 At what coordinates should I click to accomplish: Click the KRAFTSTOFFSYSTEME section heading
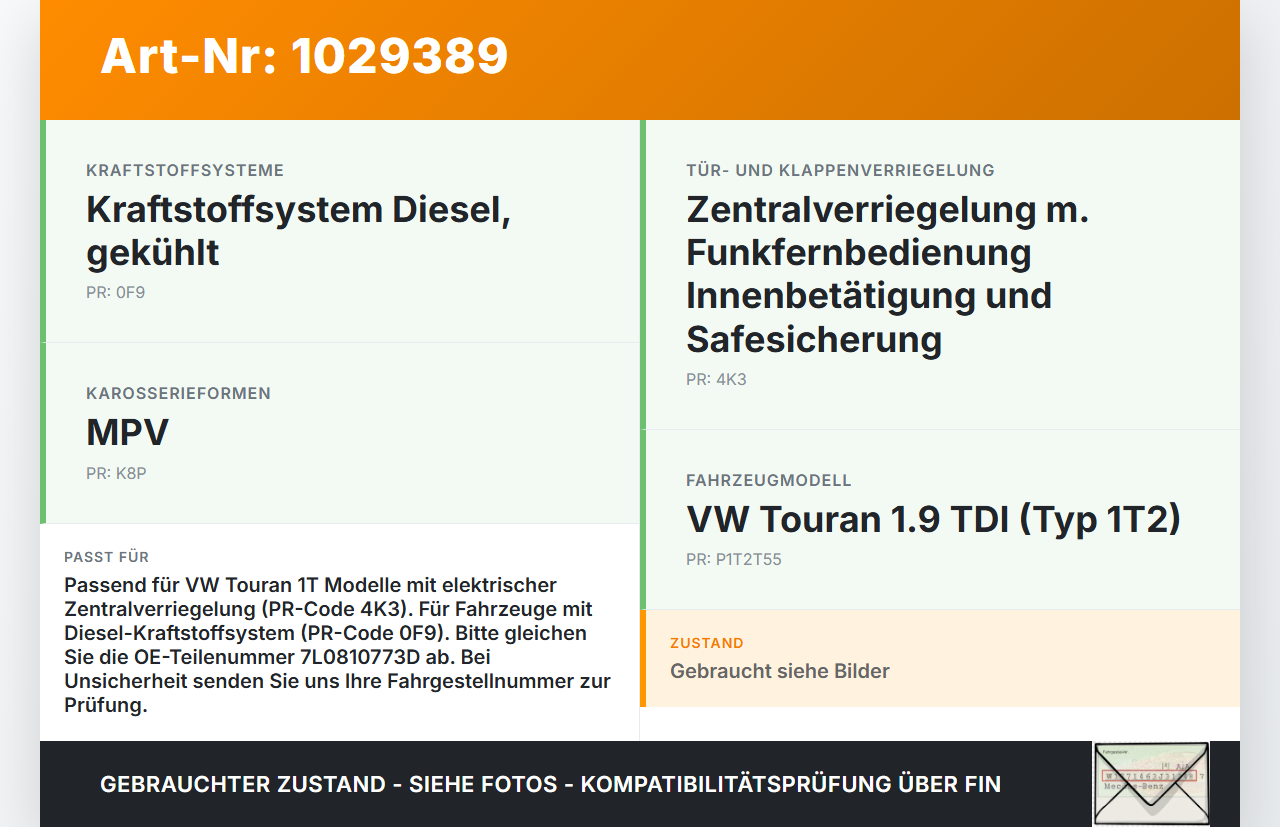[x=185, y=170]
